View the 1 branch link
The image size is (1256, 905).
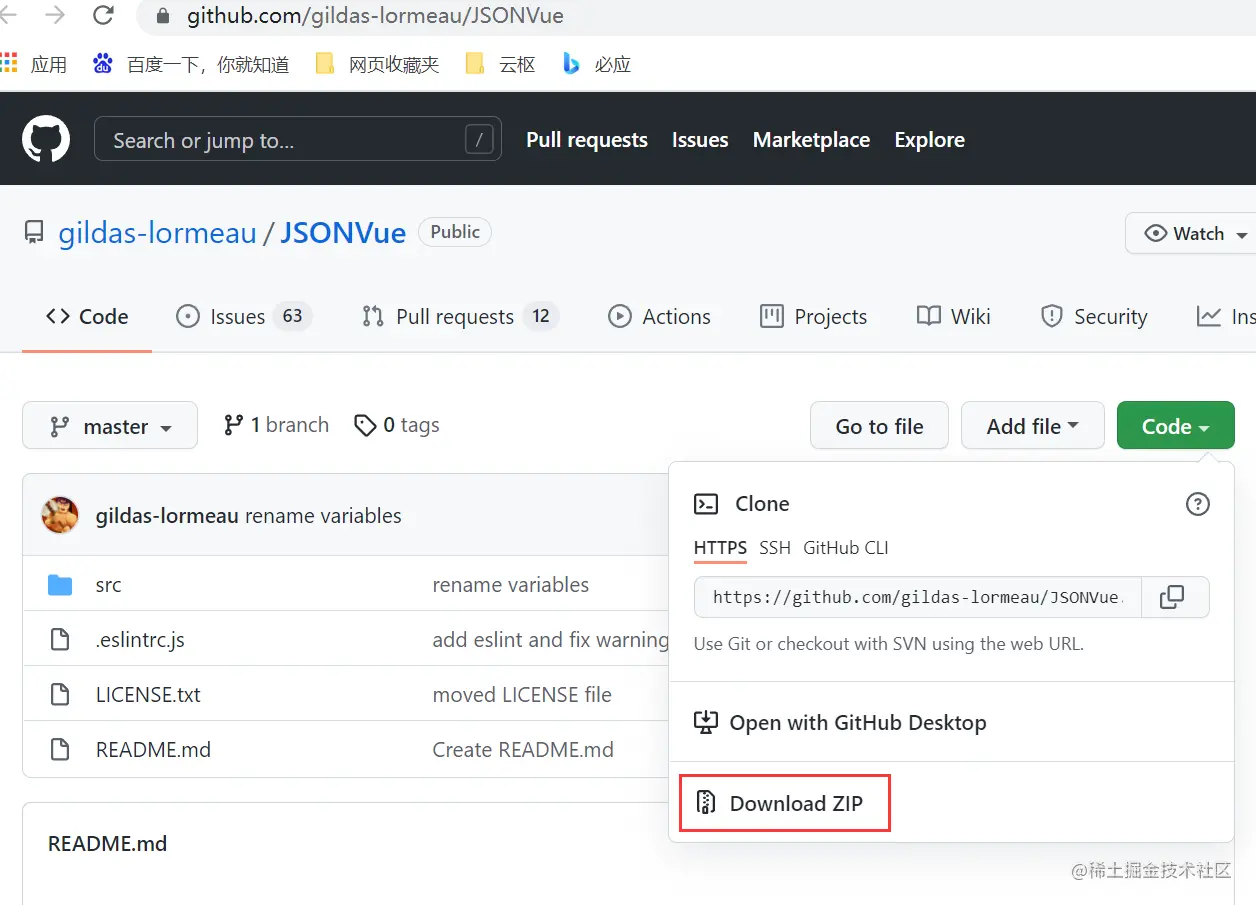[276, 425]
